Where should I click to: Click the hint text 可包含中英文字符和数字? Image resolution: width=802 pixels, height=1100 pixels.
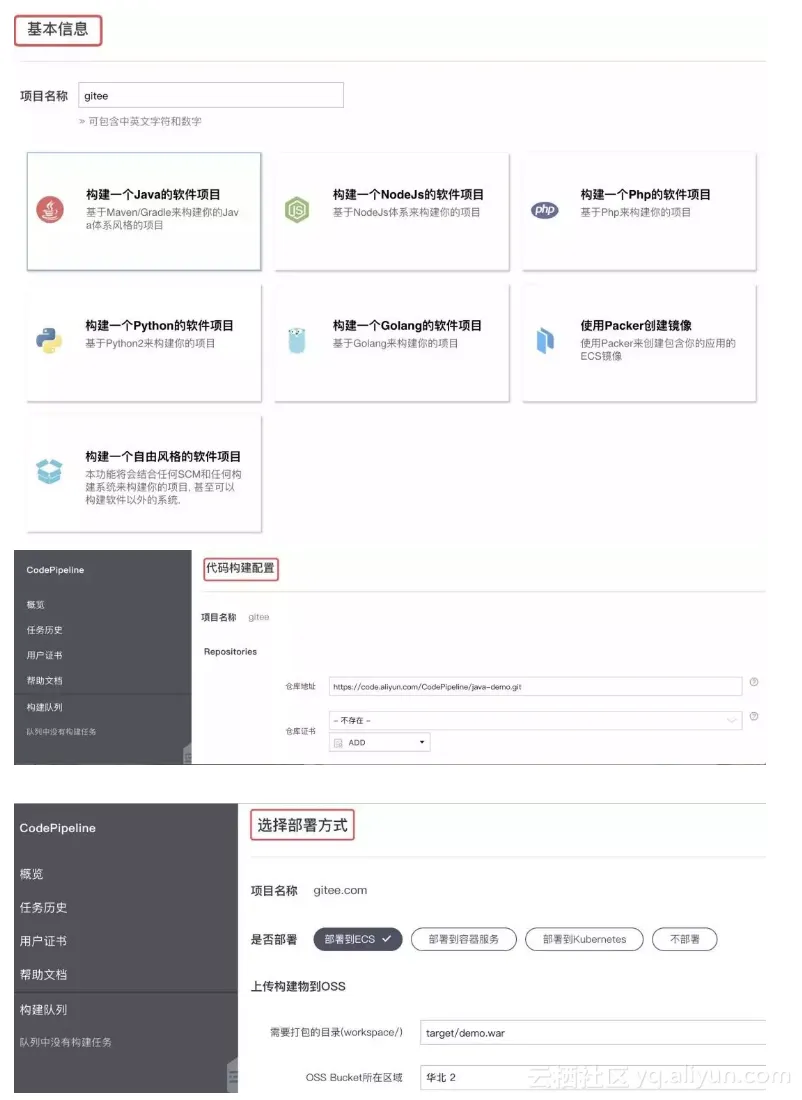point(145,121)
